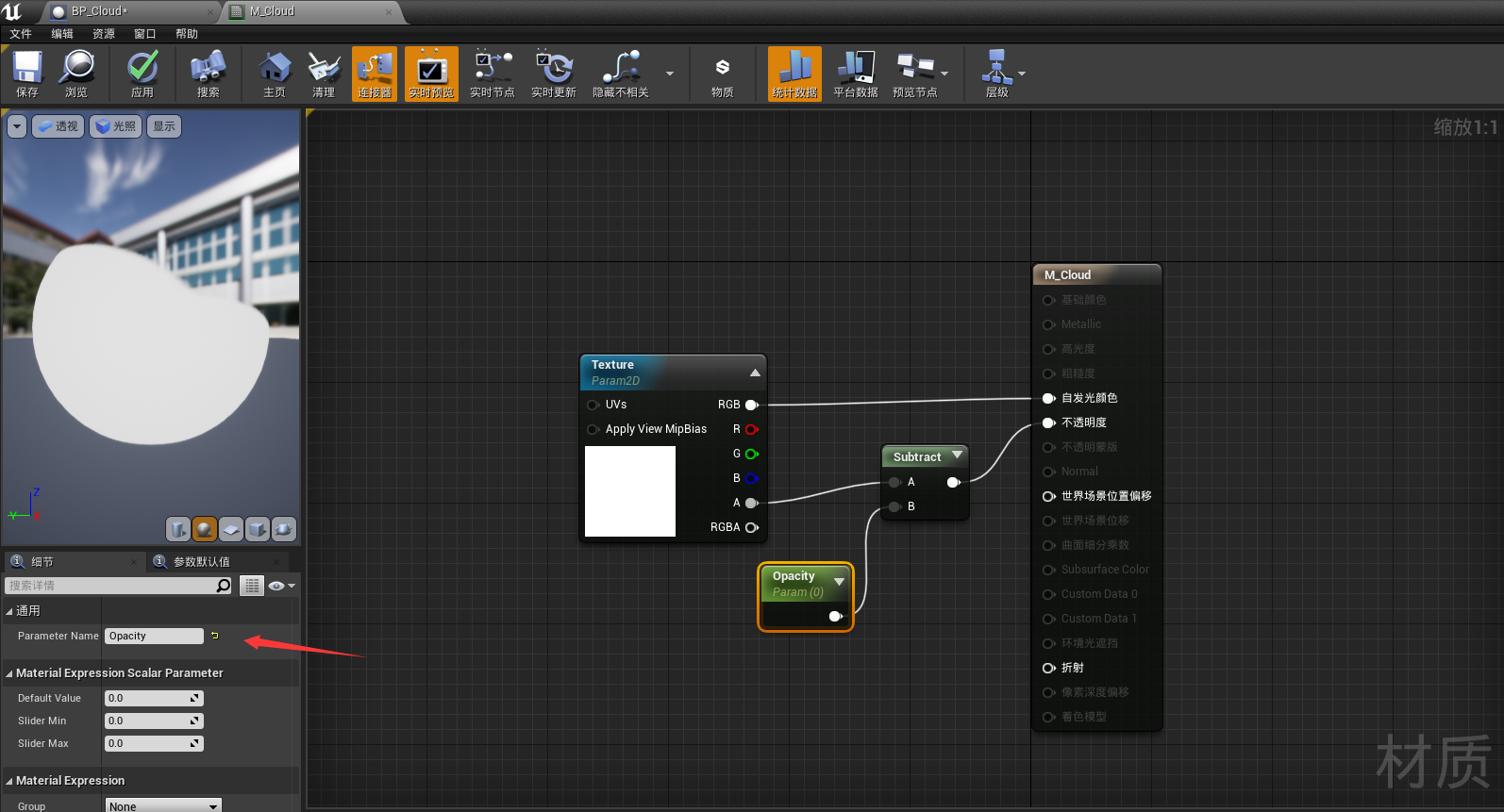Click the 透视 perspective viewport button

58,126
